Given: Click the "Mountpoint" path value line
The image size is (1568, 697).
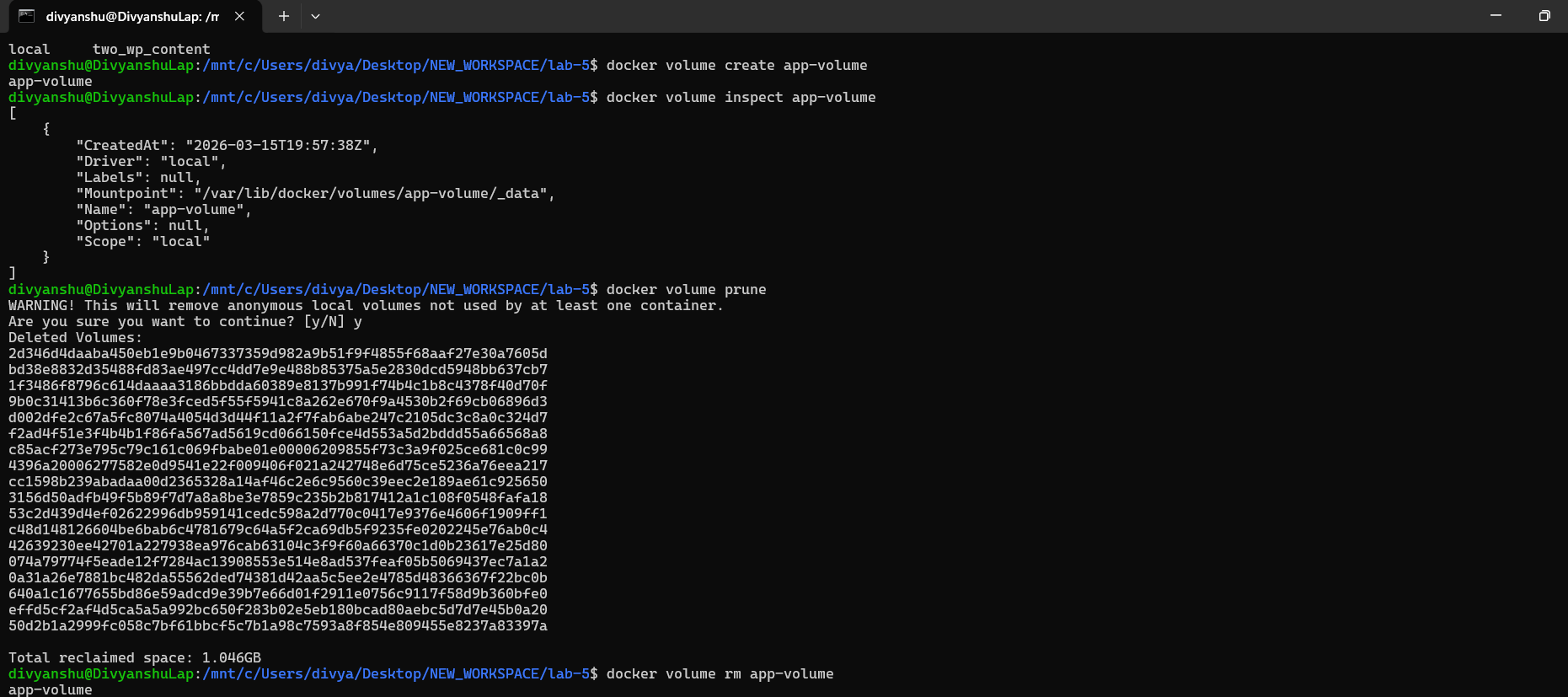Looking at the screenshot, I should click(315, 194).
